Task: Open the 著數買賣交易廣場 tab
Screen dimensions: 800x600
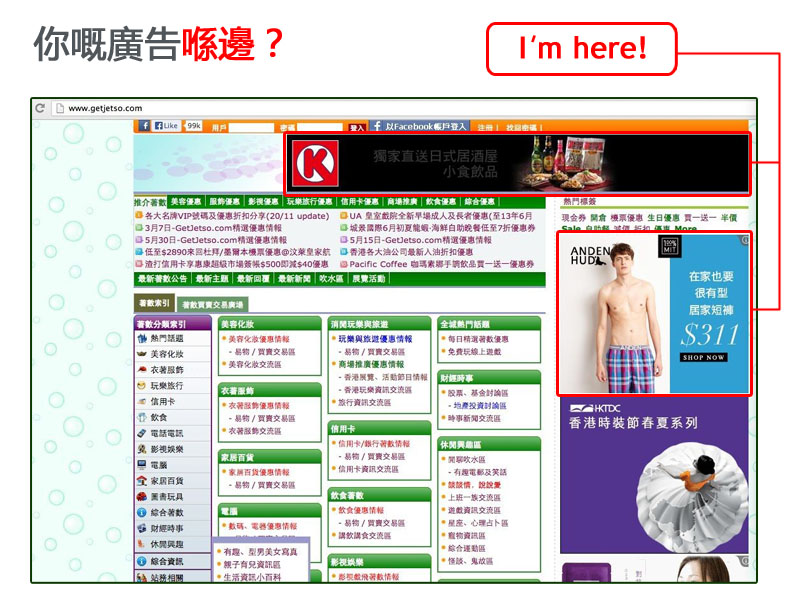Action: tap(213, 305)
